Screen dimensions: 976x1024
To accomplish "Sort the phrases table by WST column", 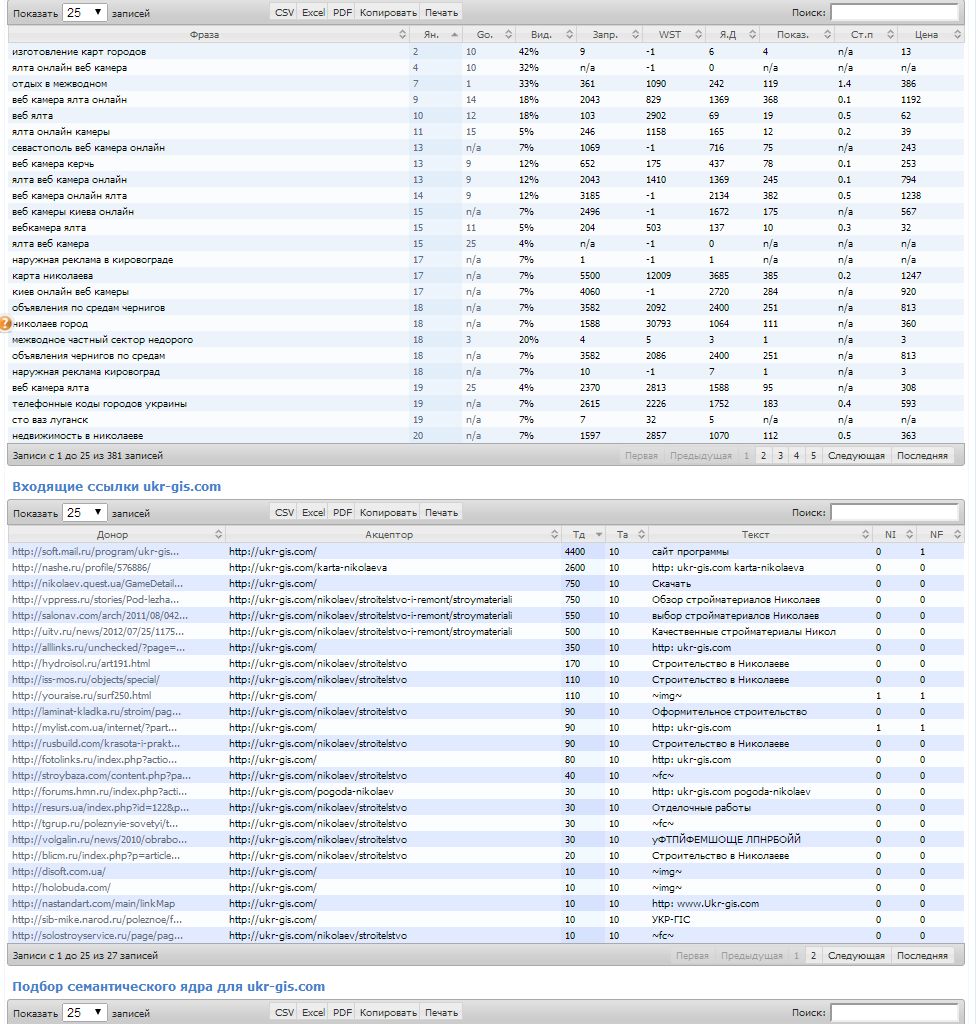I will [x=670, y=35].
